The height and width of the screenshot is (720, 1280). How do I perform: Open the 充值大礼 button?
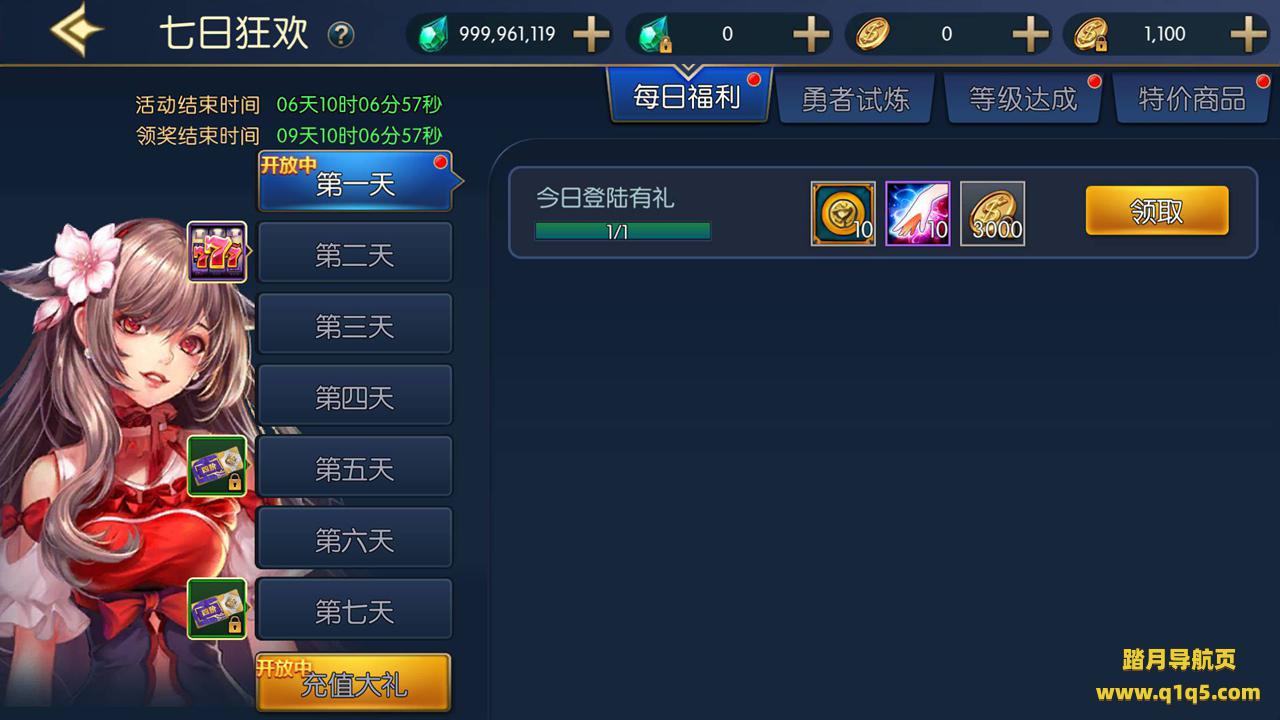[354, 683]
